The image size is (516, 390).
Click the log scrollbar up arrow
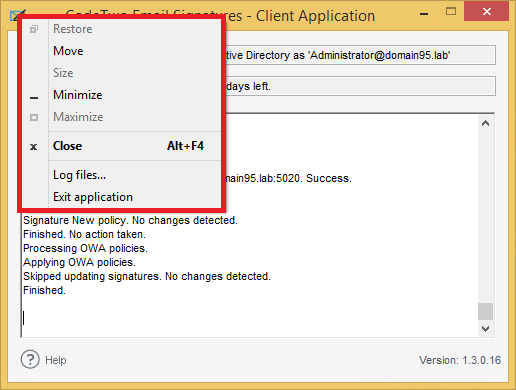(x=485, y=123)
